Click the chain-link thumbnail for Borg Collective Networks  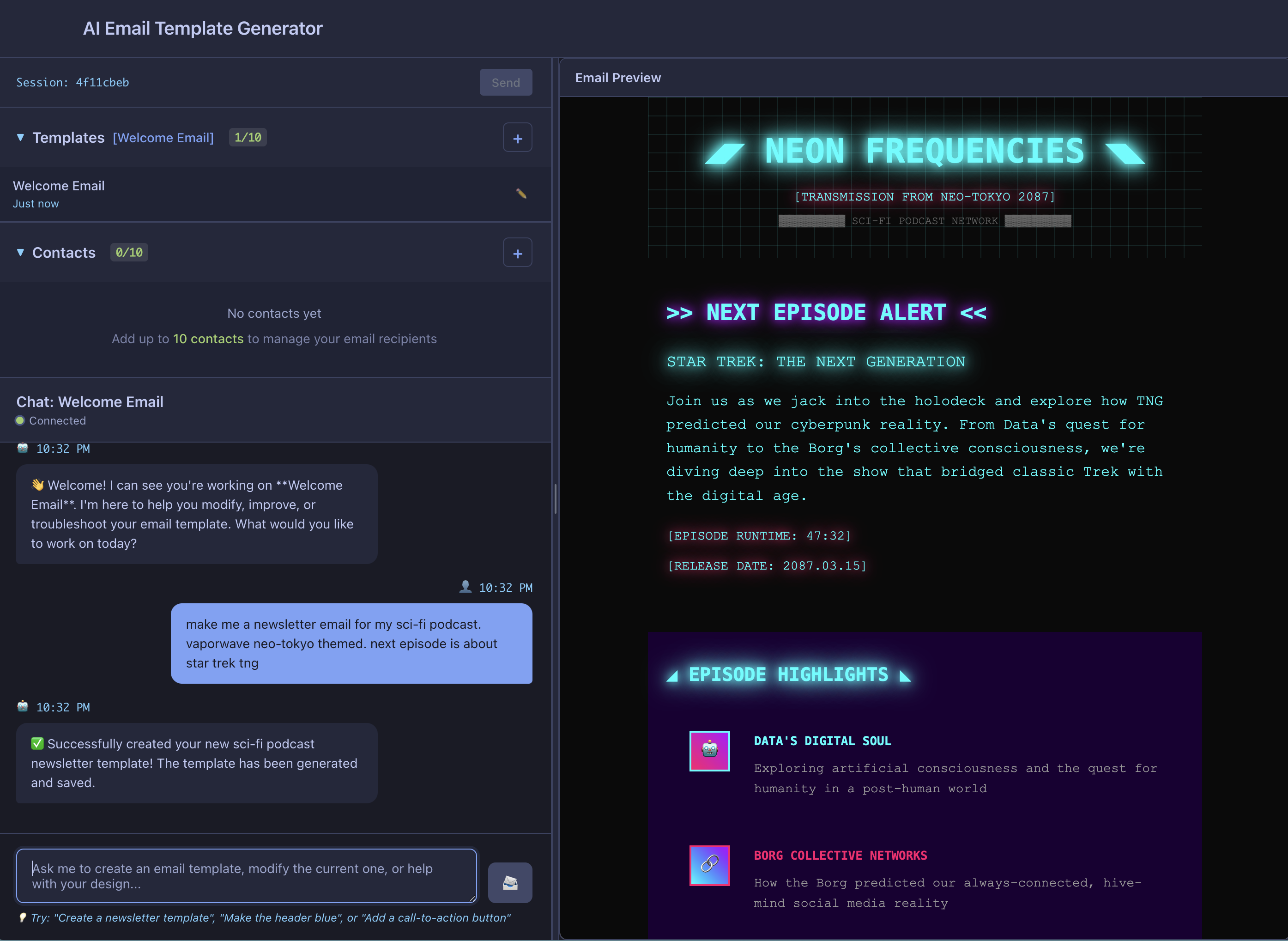coord(709,866)
